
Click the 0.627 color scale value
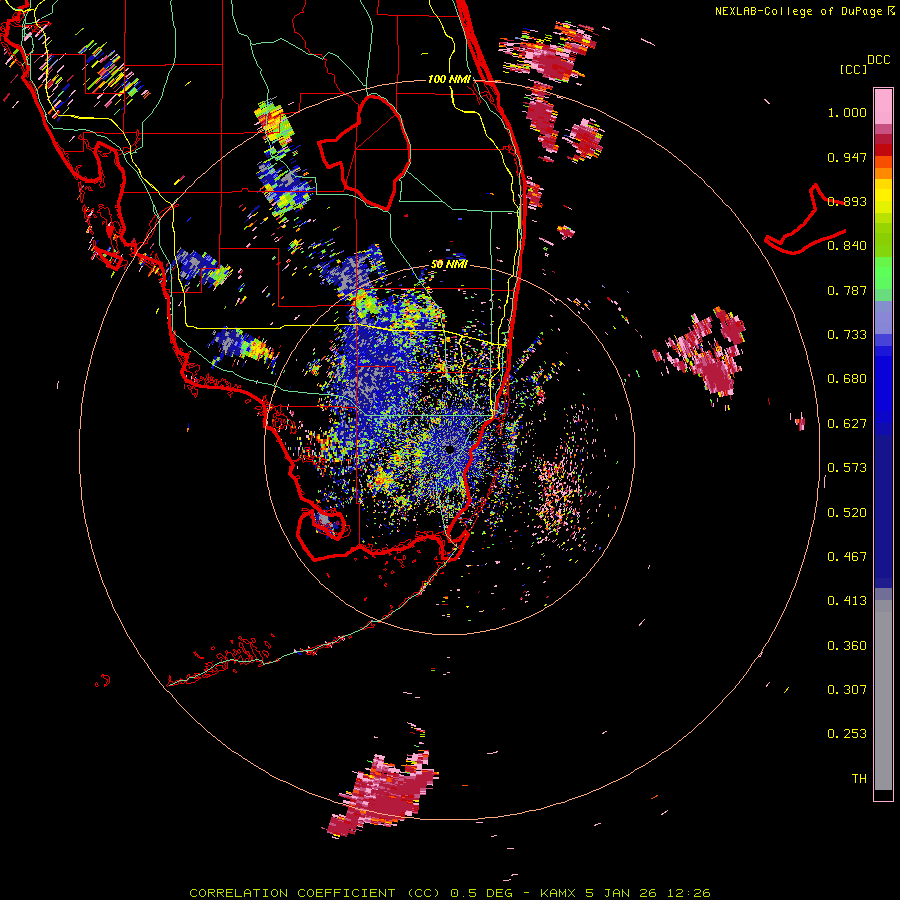tap(847, 424)
